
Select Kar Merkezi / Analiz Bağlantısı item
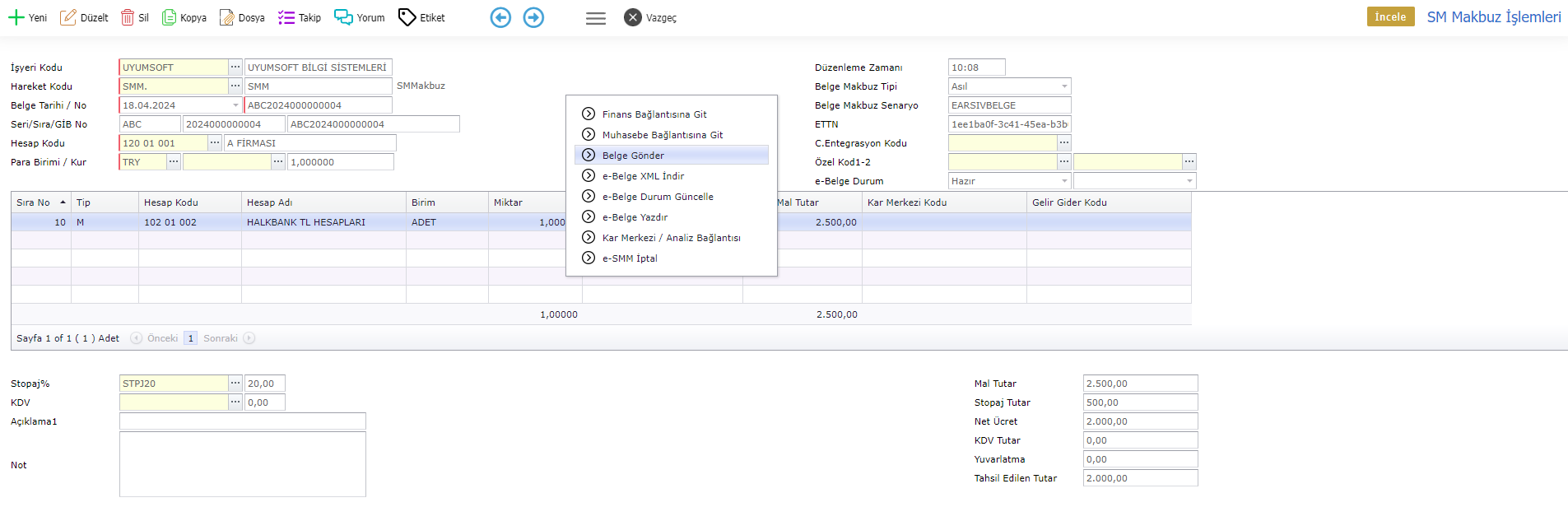click(x=672, y=238)
